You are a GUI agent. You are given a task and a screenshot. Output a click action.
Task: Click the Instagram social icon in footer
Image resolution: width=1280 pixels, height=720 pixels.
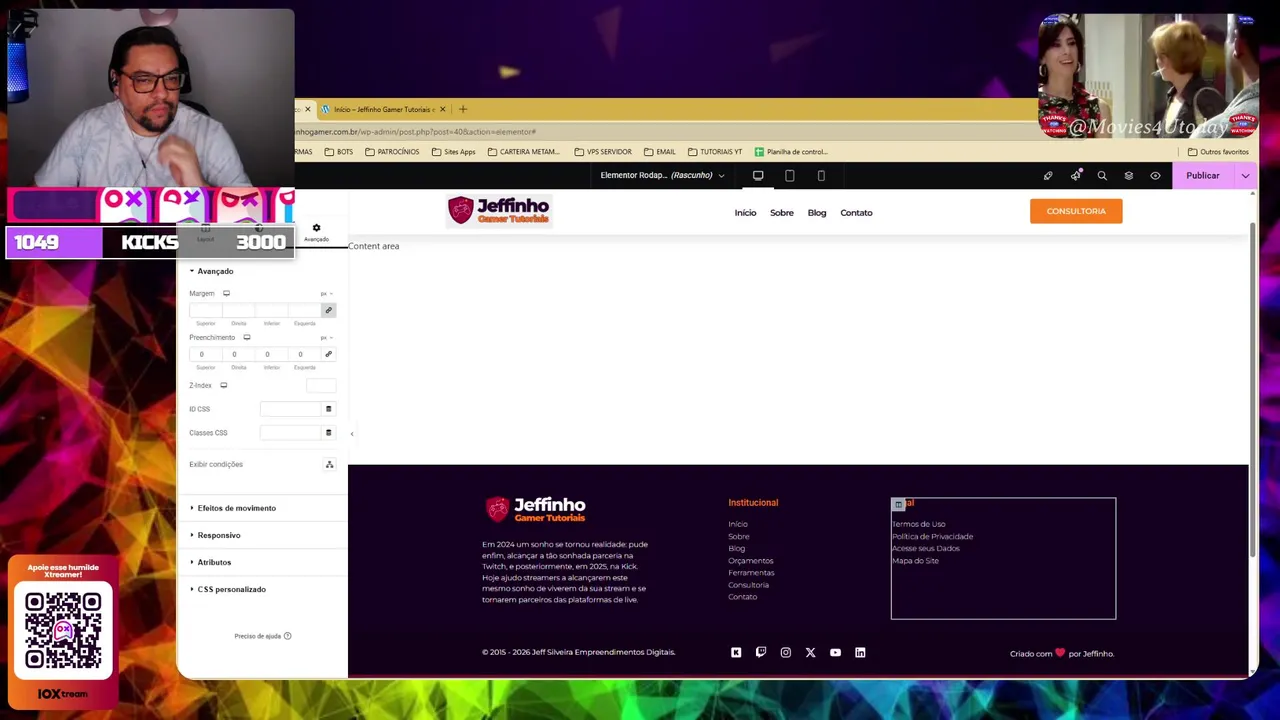(x=785, y=653)
